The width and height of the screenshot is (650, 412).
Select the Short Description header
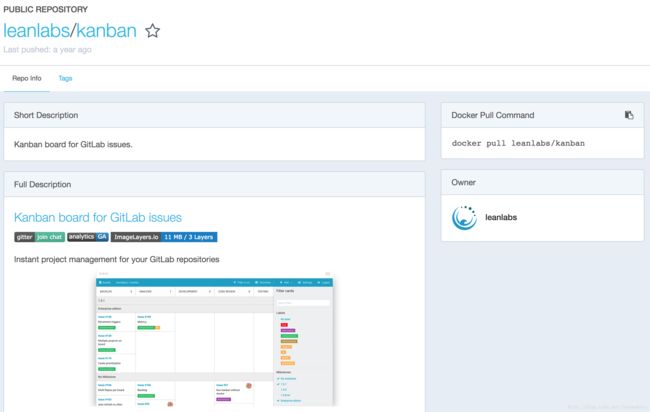click(x=46, y=115)
